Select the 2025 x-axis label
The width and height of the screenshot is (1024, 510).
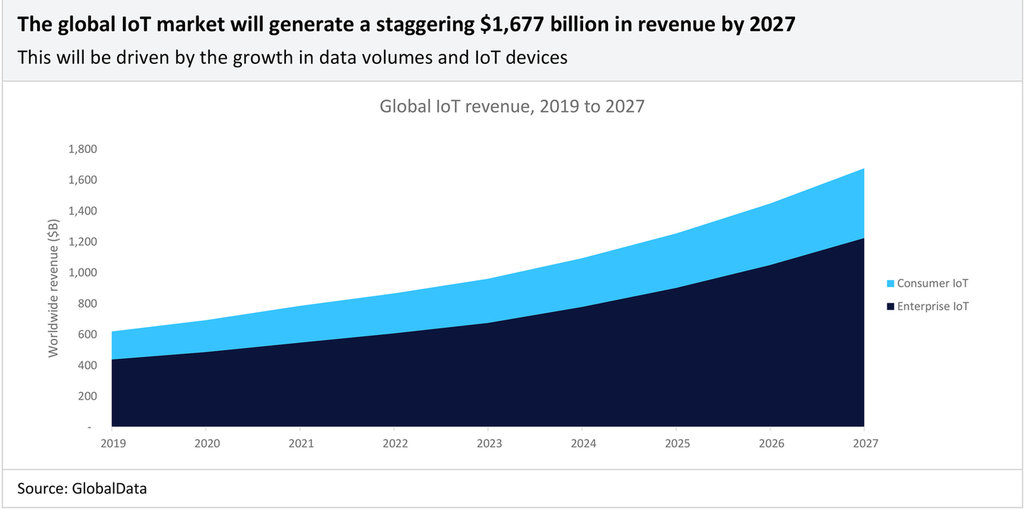click(x=676, y=442)
